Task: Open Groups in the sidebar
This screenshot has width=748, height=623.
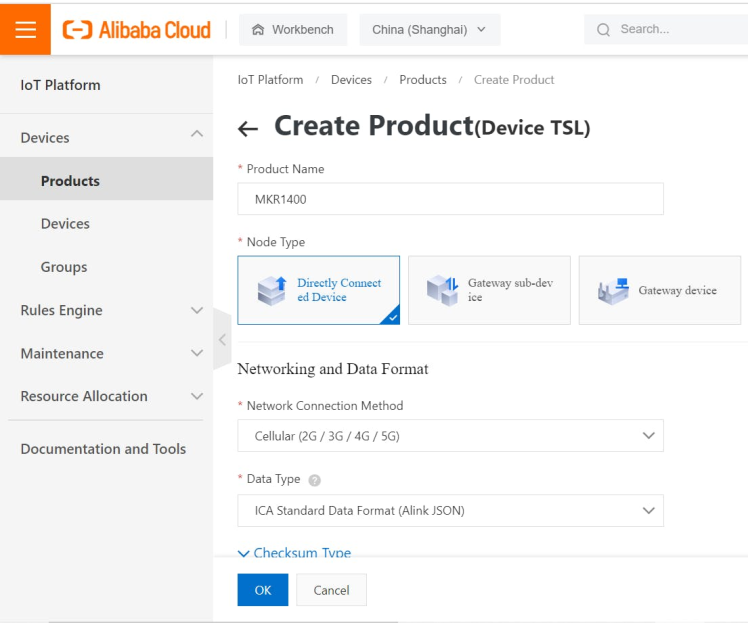Action: click(64, 267)
